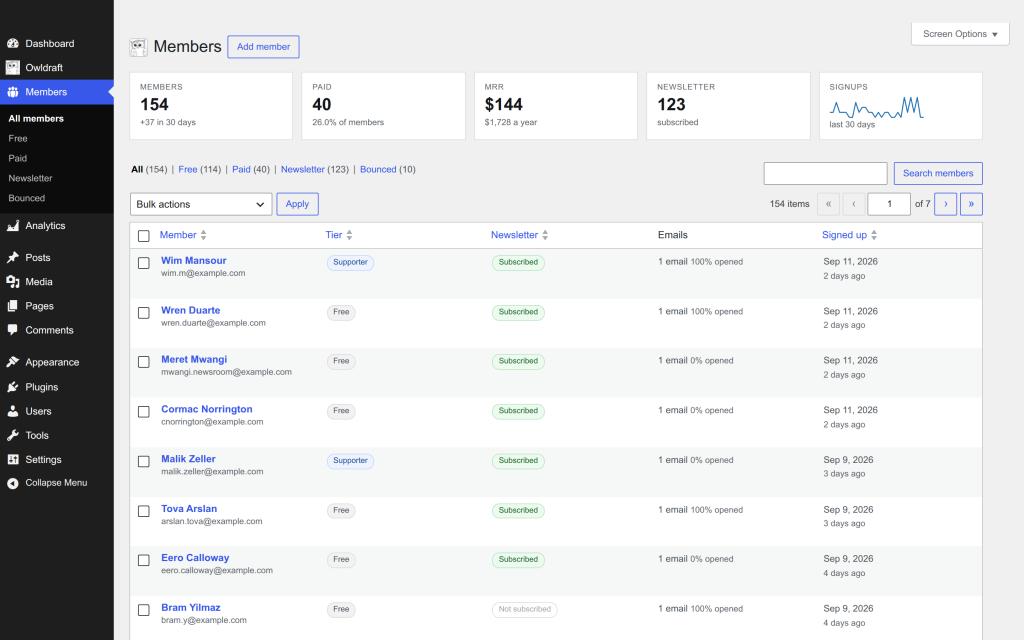1024x640 pixels.
Task: Click the first page double-arrow button
Action: point(828,204)
